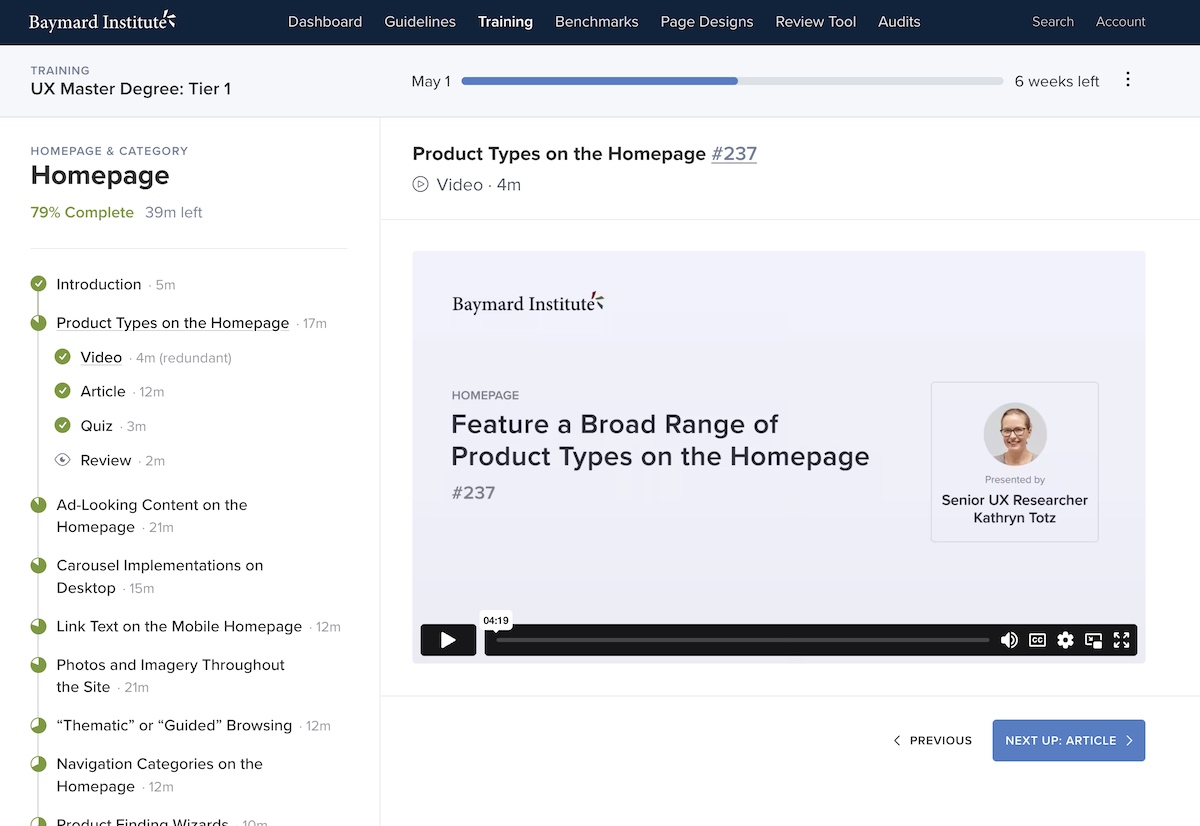
Task: Enter fullscreen video mode
Action: (x=1121, y=640)
